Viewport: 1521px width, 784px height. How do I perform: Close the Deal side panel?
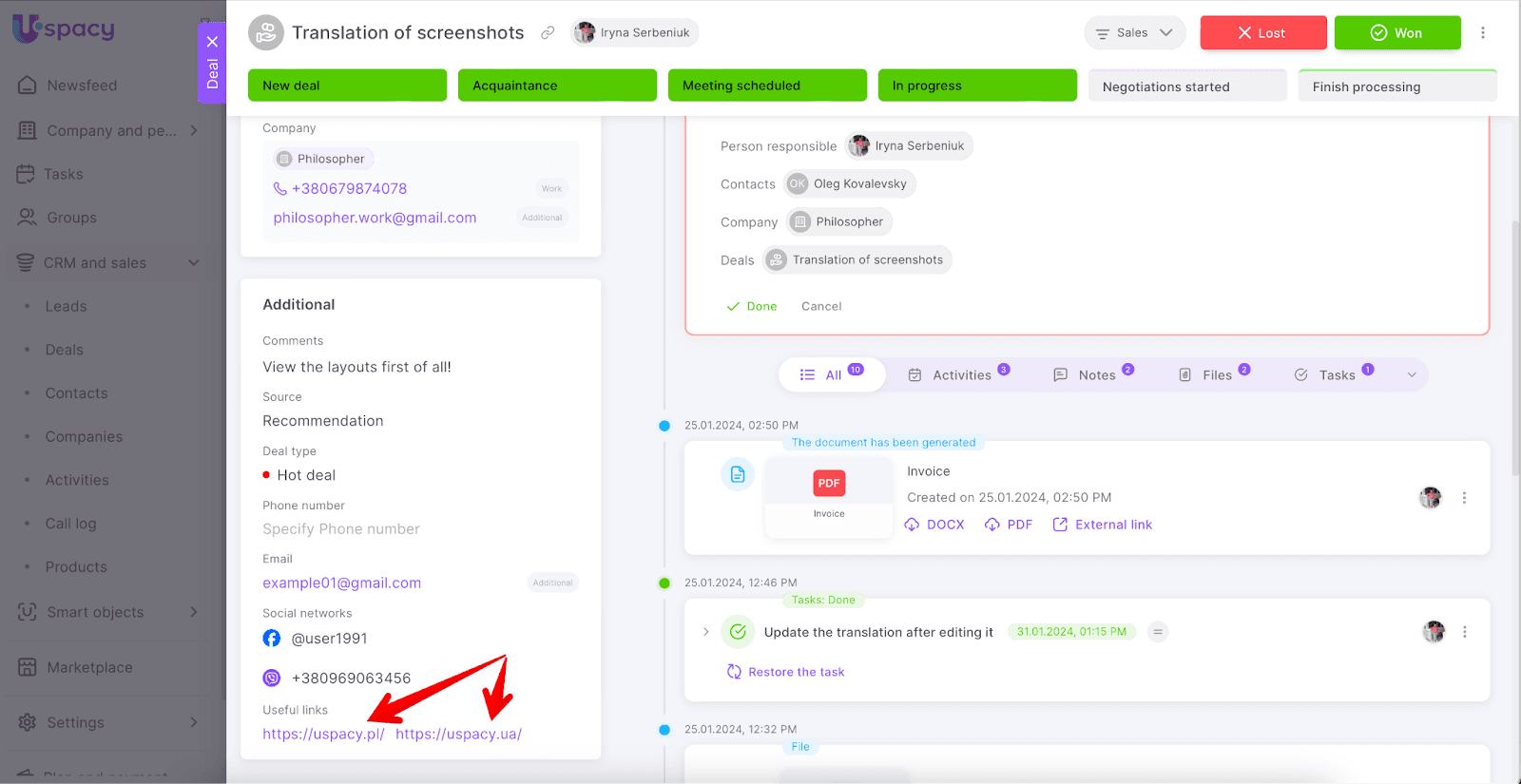point(212,42)
